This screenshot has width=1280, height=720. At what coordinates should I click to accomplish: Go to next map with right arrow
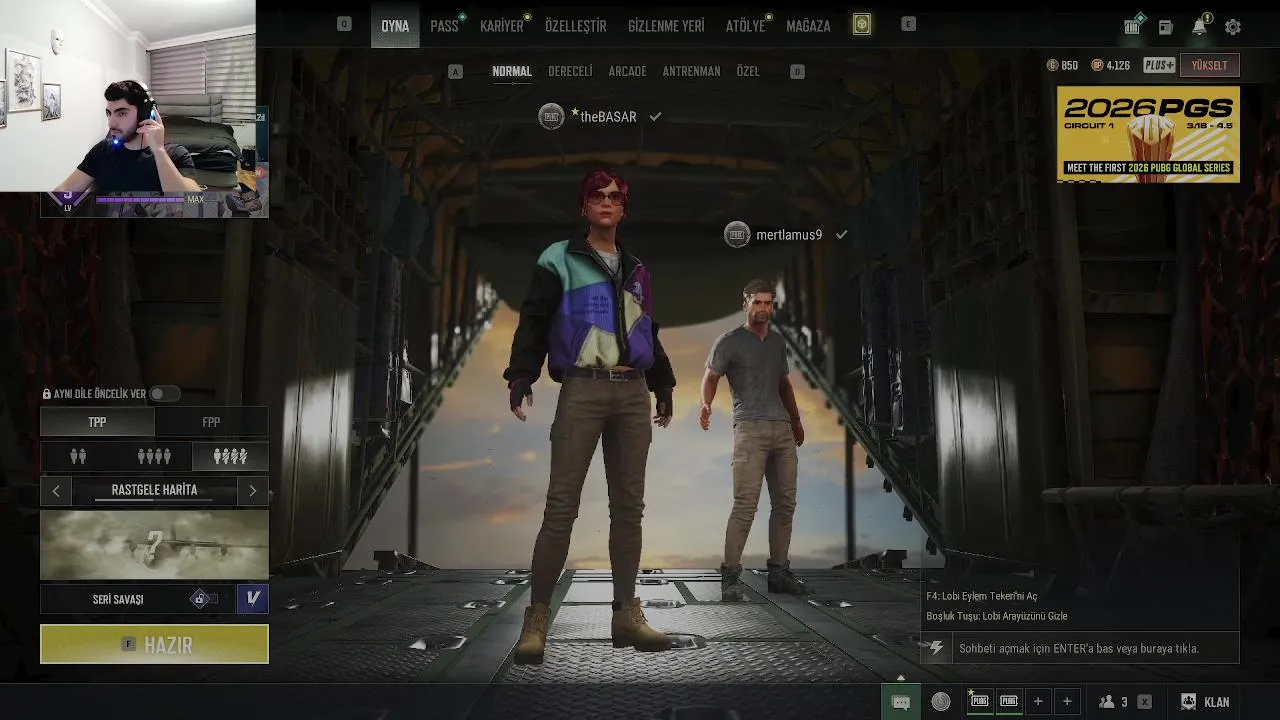tap(252, 490)
